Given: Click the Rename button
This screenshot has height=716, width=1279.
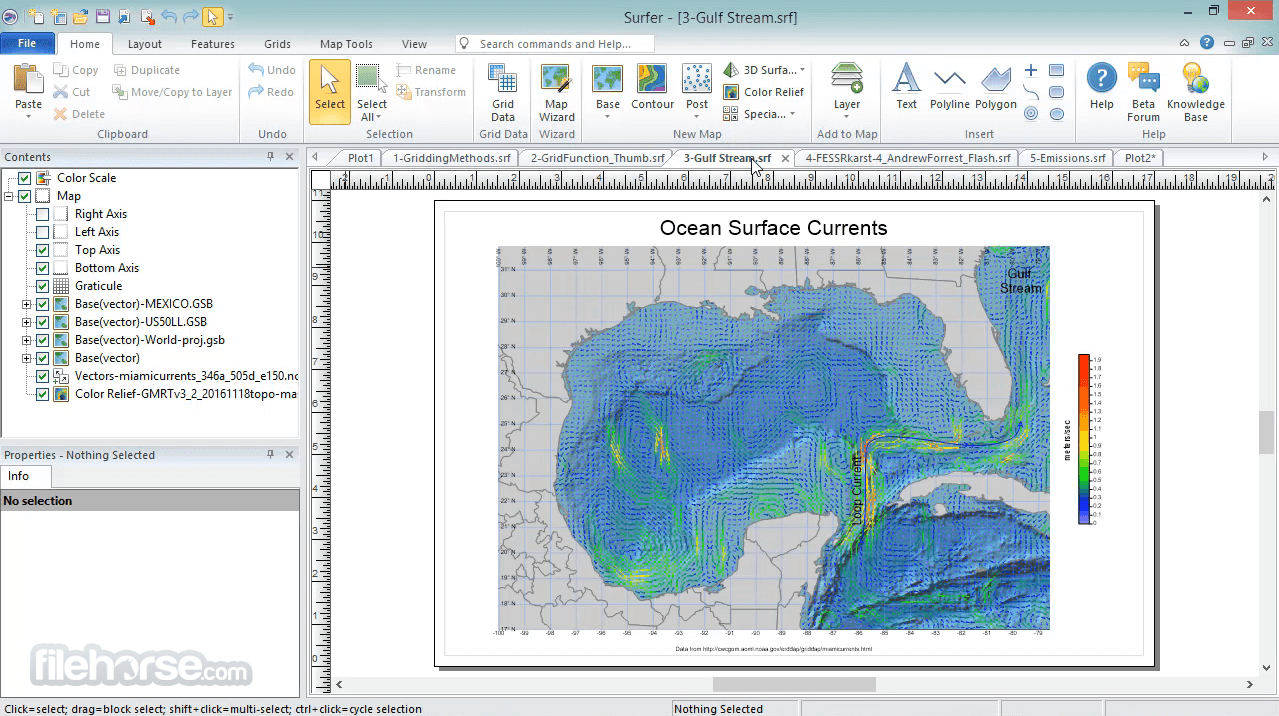Looking at the screenshot, I should coord(426,70).
